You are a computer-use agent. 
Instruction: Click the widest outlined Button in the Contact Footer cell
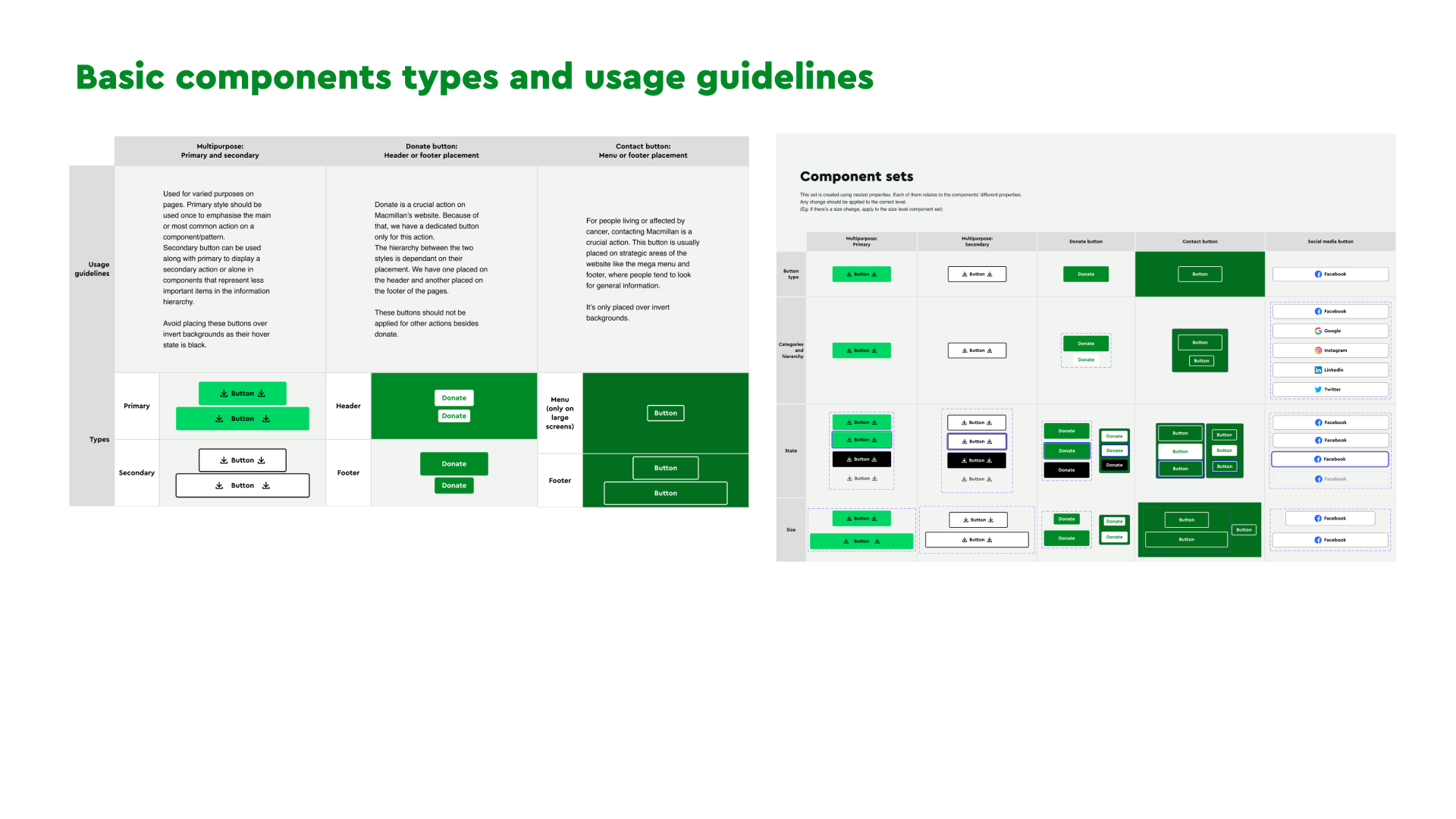[665, 493]
